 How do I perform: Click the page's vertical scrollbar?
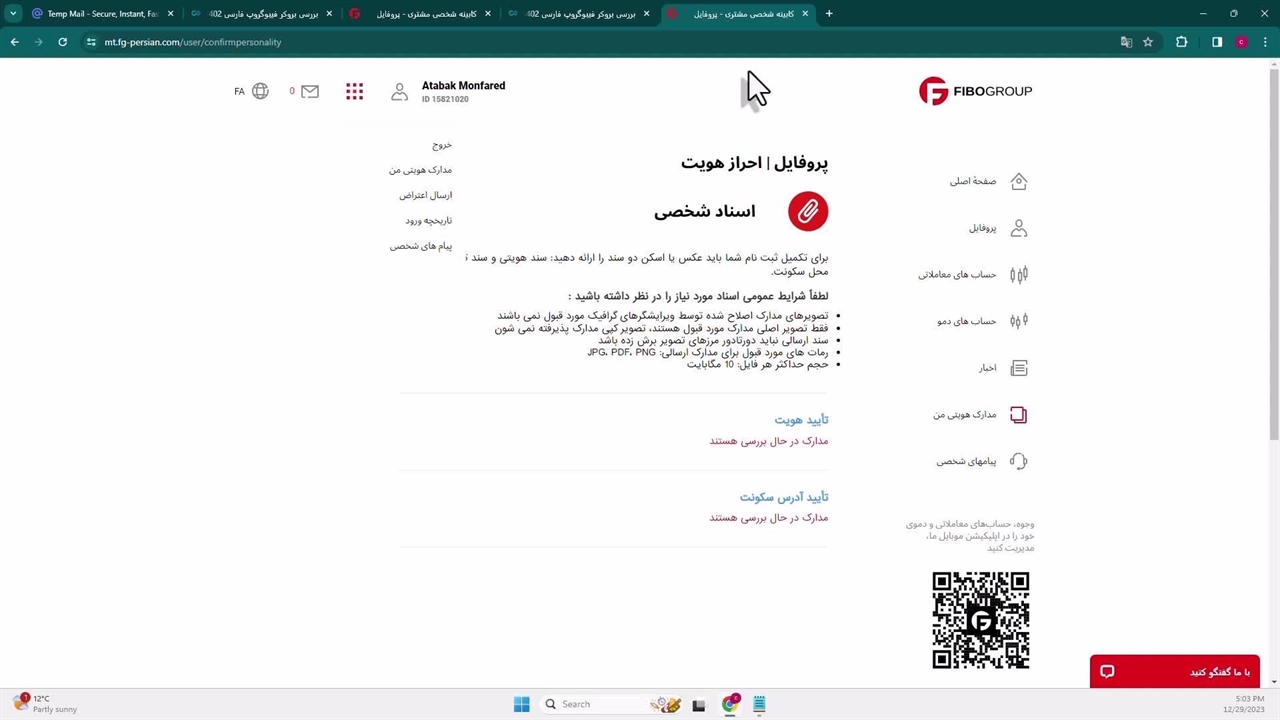point(1273,250)
